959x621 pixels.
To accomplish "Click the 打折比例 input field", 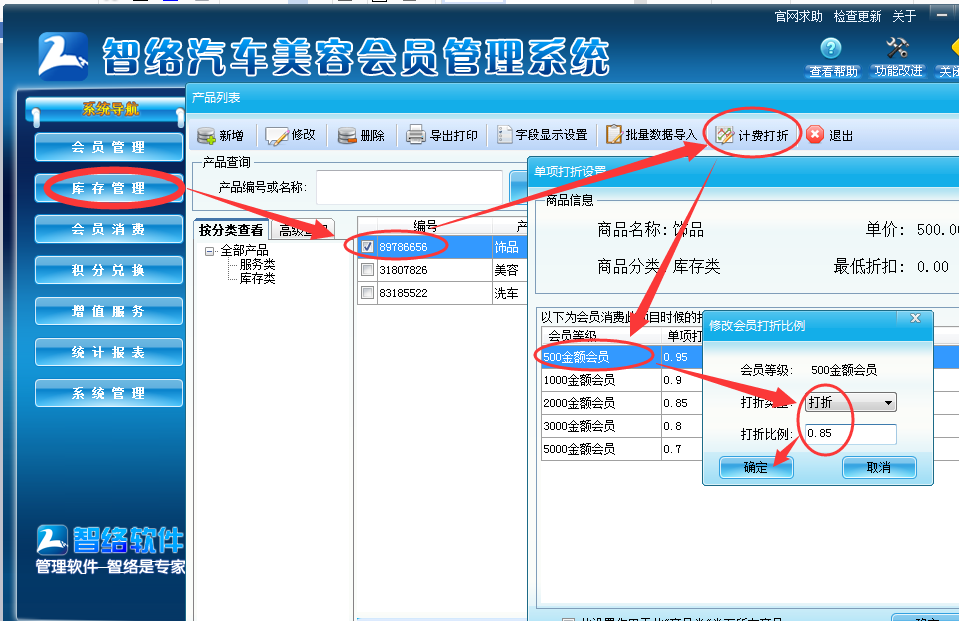I will [x=851, y=434].
